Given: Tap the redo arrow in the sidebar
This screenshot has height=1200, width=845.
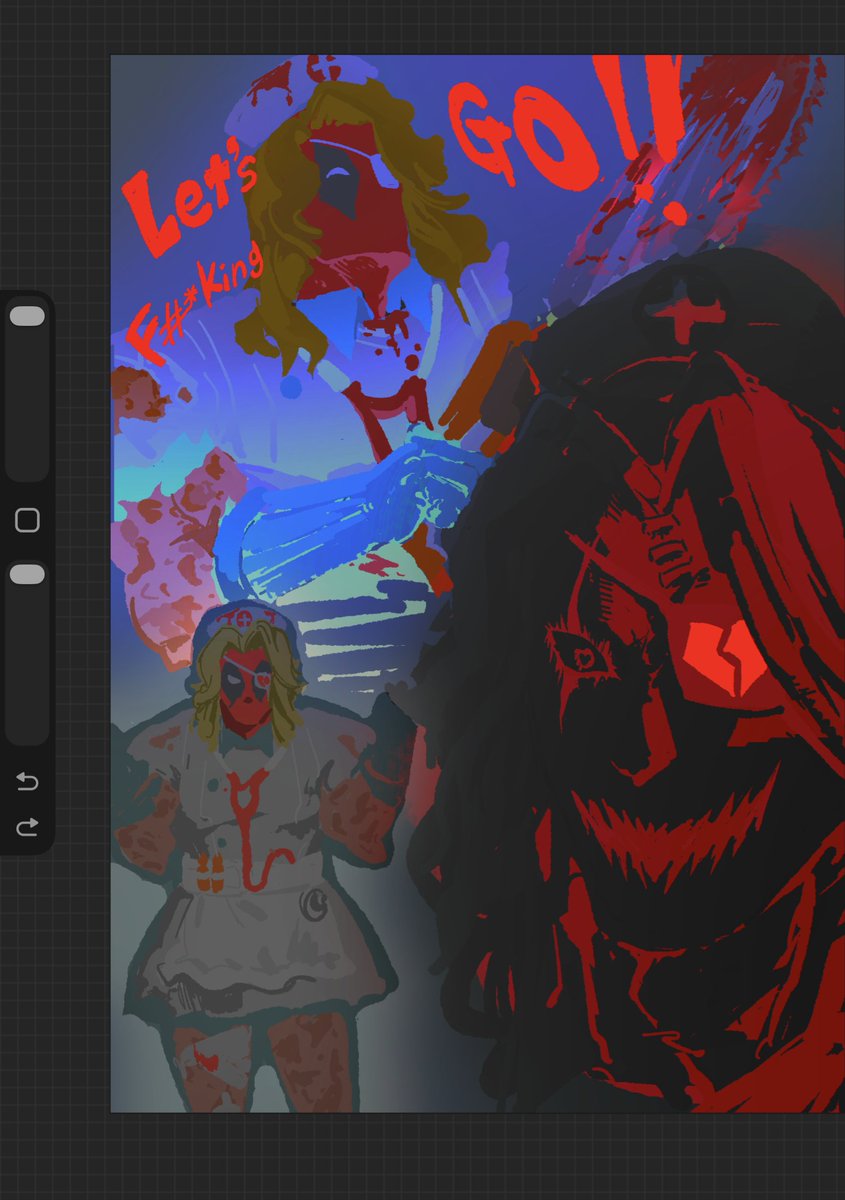Looking at the screenshot, I should pyautogui.click(x=27, y=826).
